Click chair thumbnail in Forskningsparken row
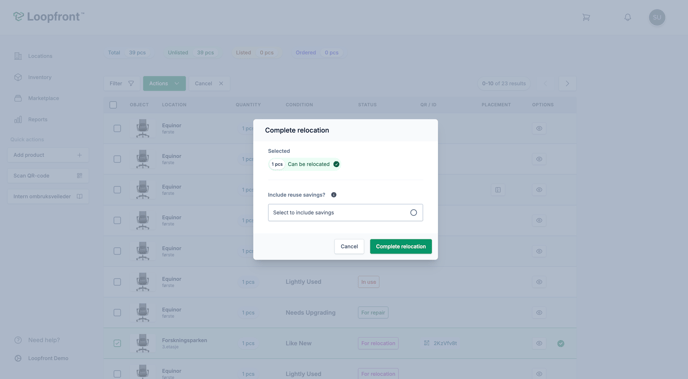688x379 pixels. [142, 343]
